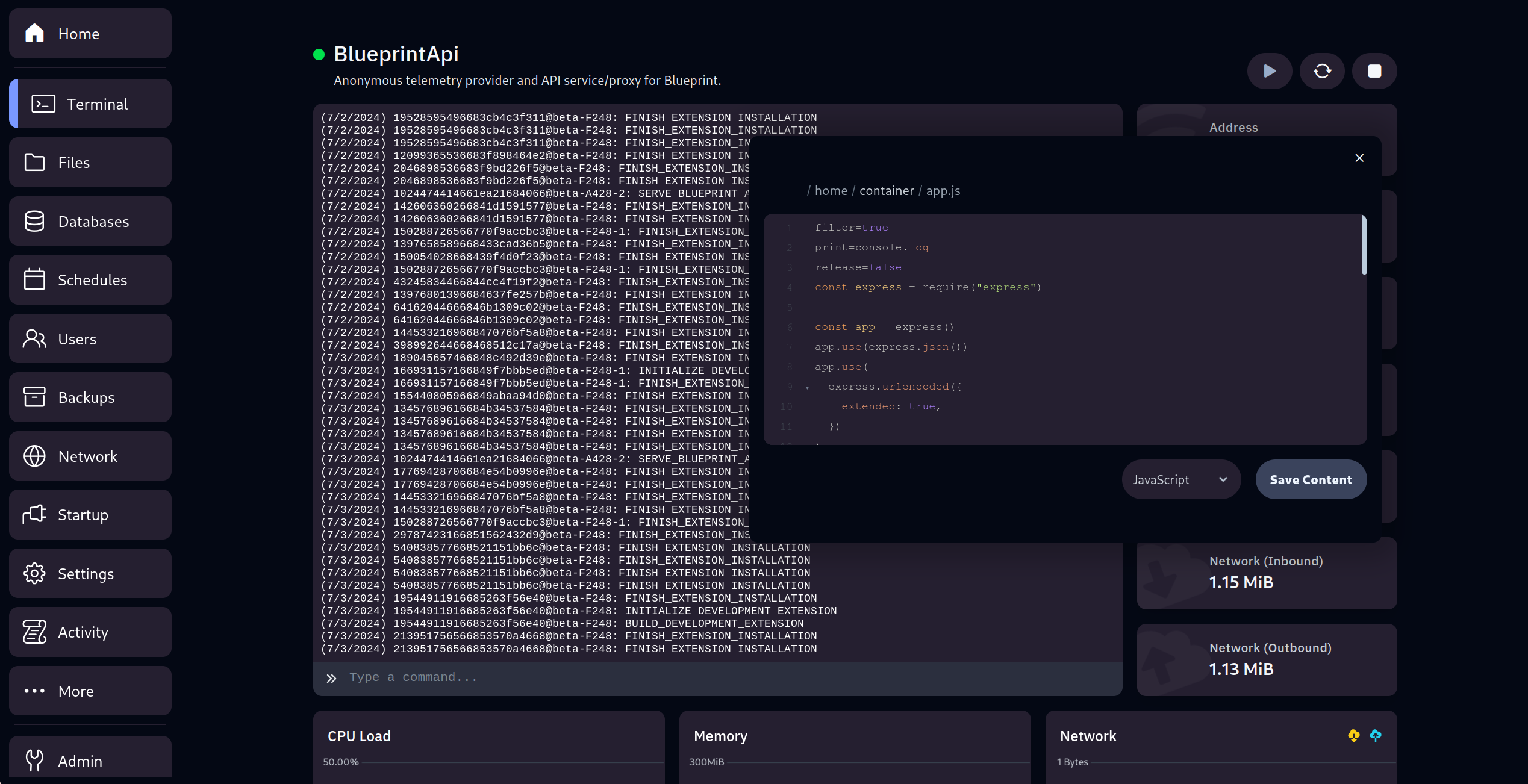1528x784 pixels.
Task: Close the app.js editor dialog
Action: click(x=1359, y=158)
